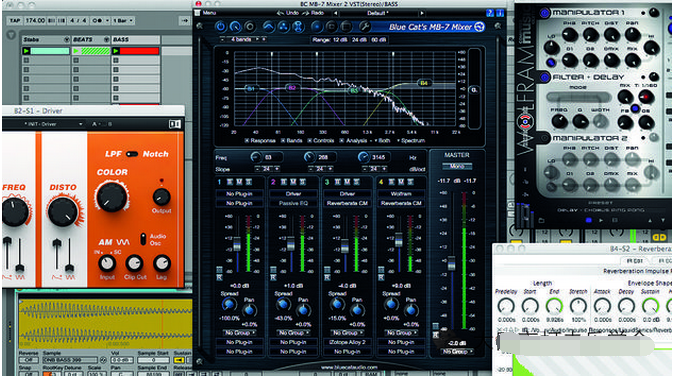Toggle the LPF / Notch switch
The height and width of the screenshot is (384, 677).
click(x=132, y=154)
